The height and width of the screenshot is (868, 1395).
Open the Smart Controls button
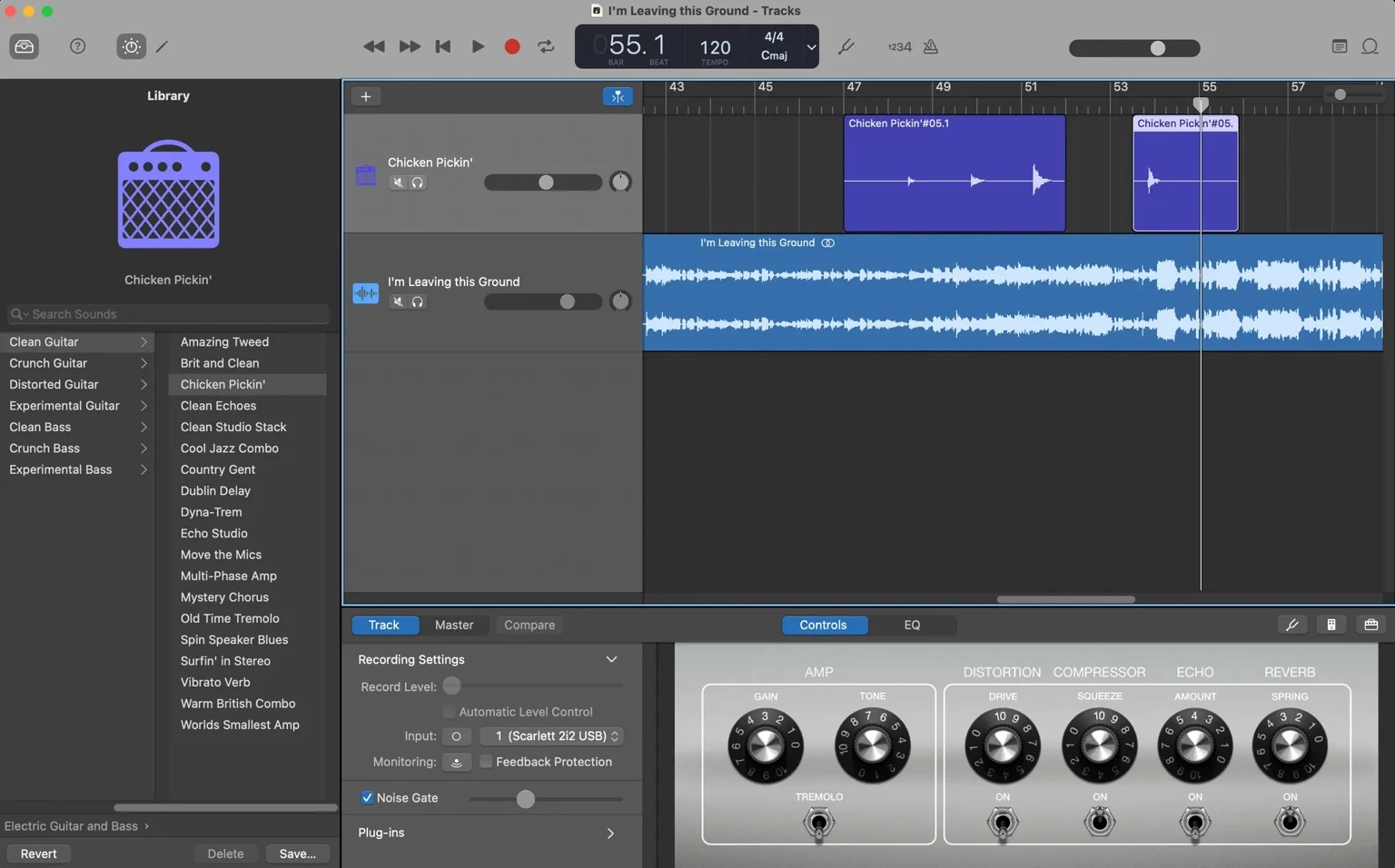point(132,46)
